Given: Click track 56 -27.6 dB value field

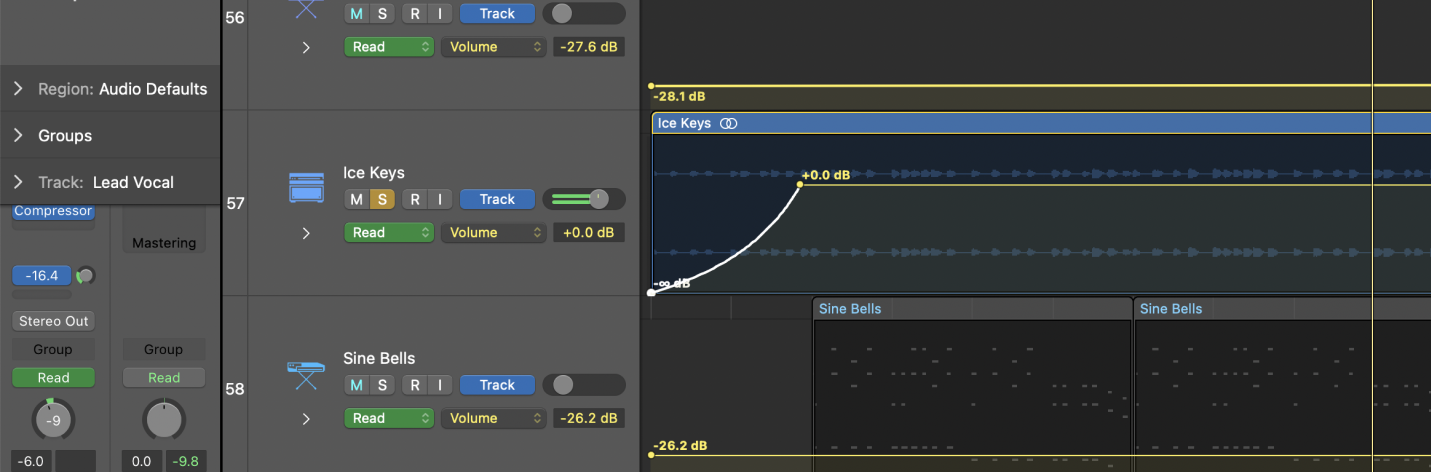Looking at the screenshot, I should pos(589,46).
